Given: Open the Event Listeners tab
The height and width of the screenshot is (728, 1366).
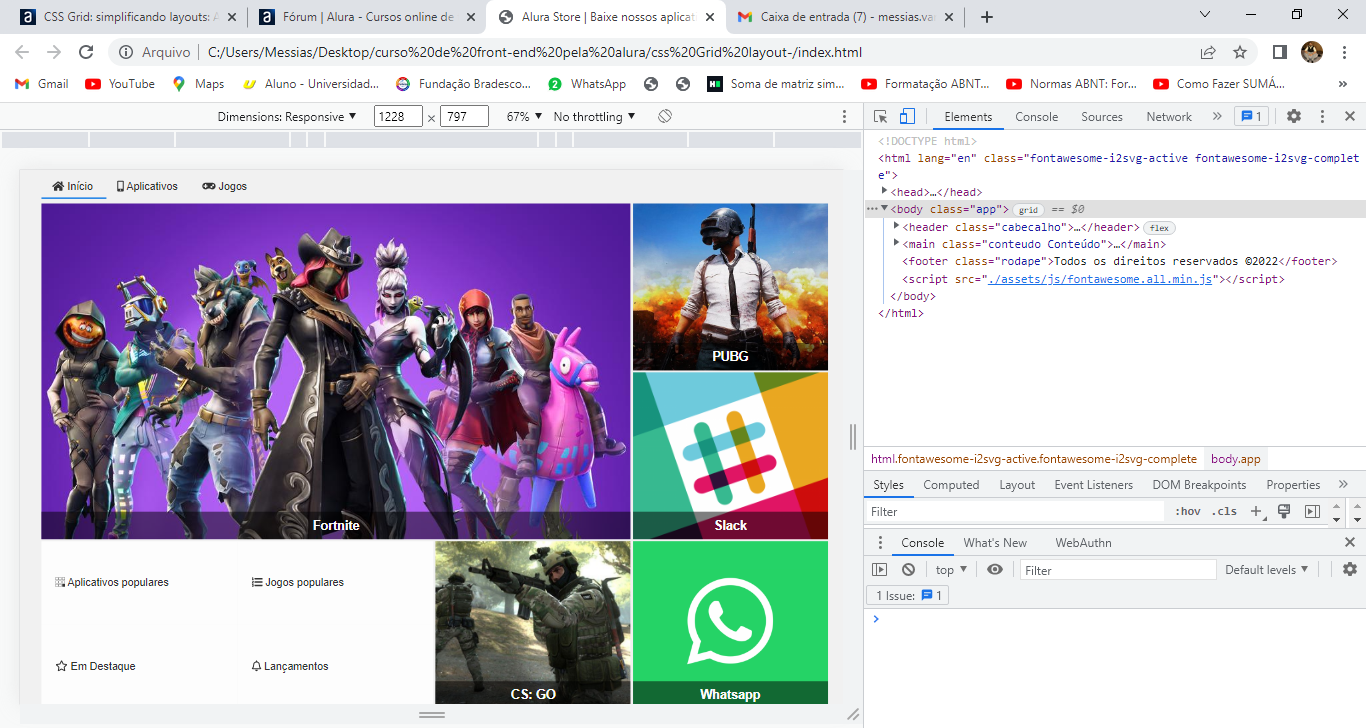Looking at the screenshot, I should click(1094, 485).
